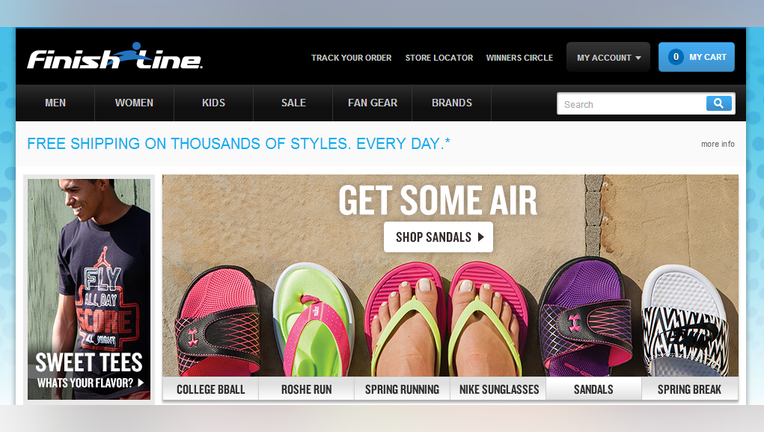Browse the Brands menu

452,103
